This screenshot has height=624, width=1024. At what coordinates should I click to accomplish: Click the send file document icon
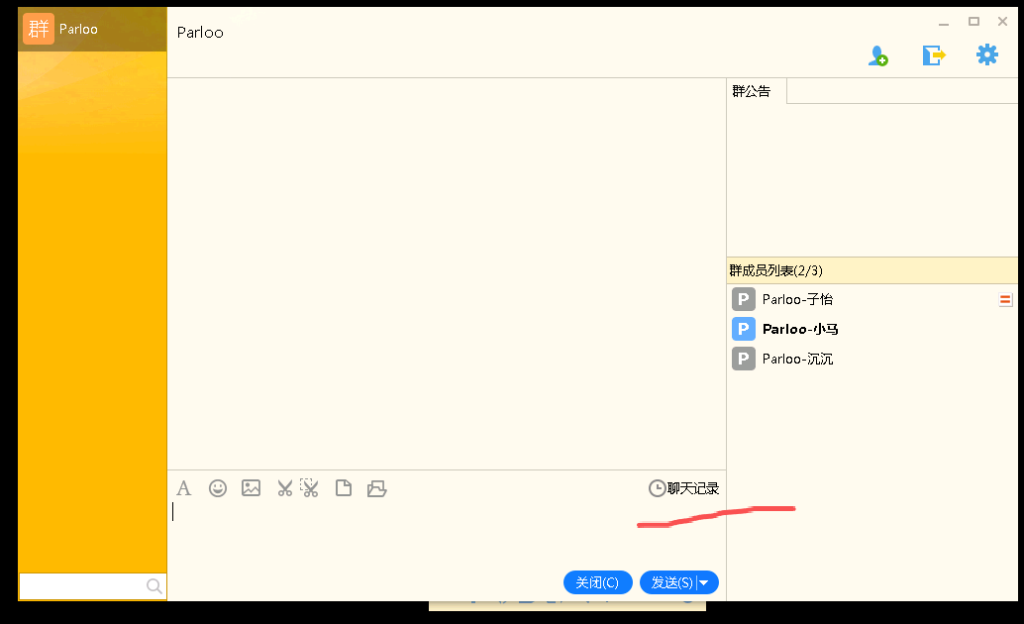343,488
